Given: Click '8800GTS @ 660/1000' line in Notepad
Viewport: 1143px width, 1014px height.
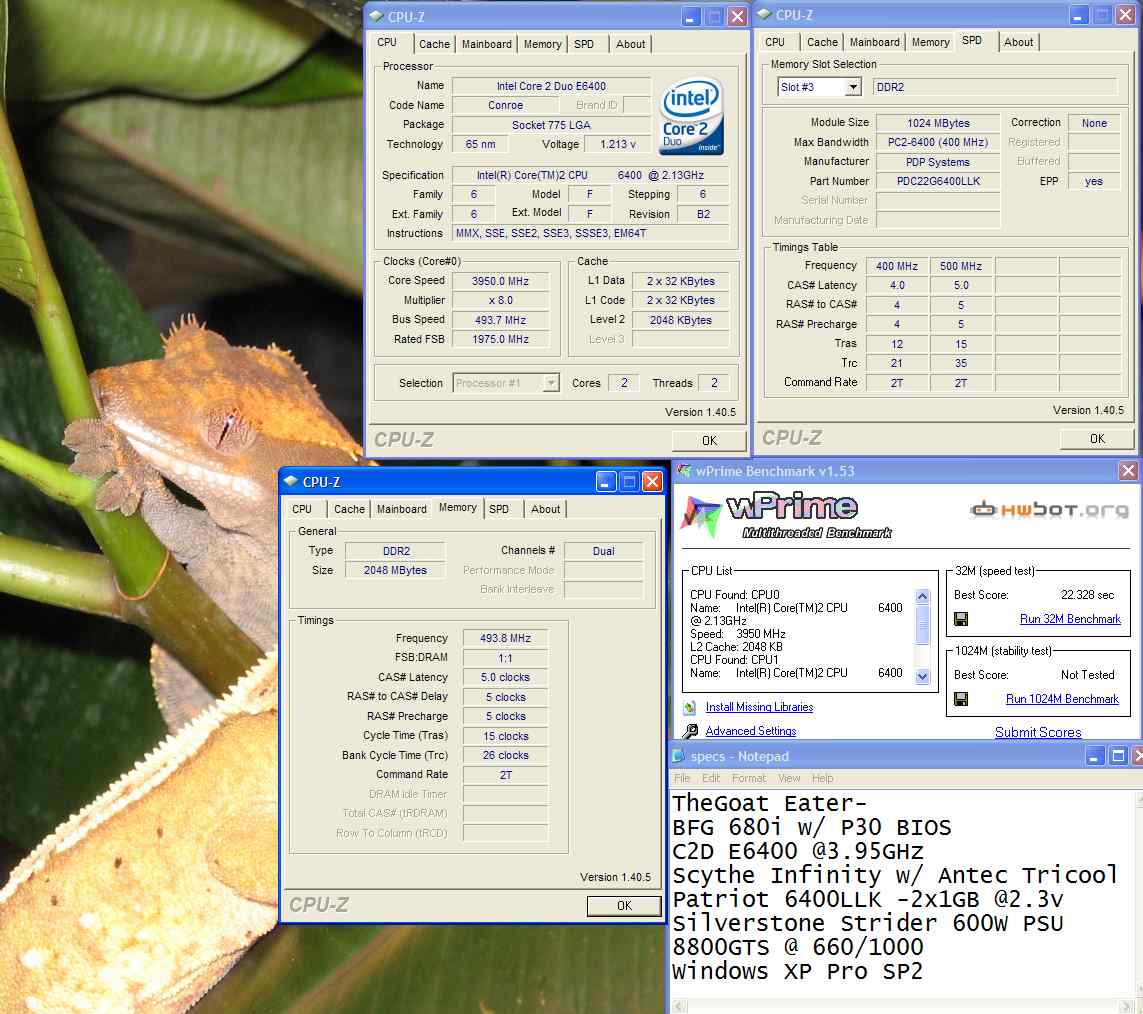Looking at the screenshot, I should pyautogui.click(x=797, y=947).
